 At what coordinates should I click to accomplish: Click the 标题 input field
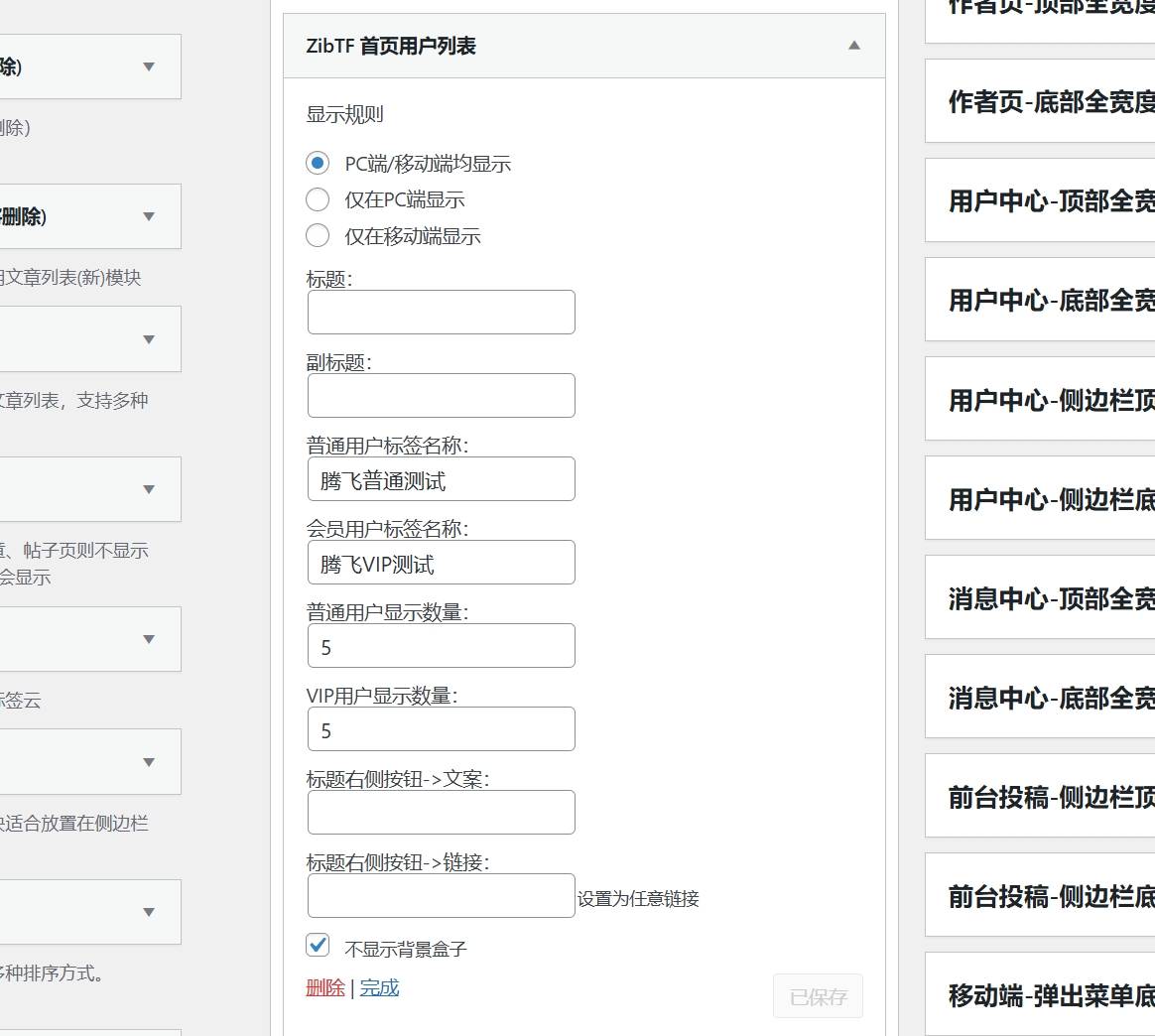[441, 312]
